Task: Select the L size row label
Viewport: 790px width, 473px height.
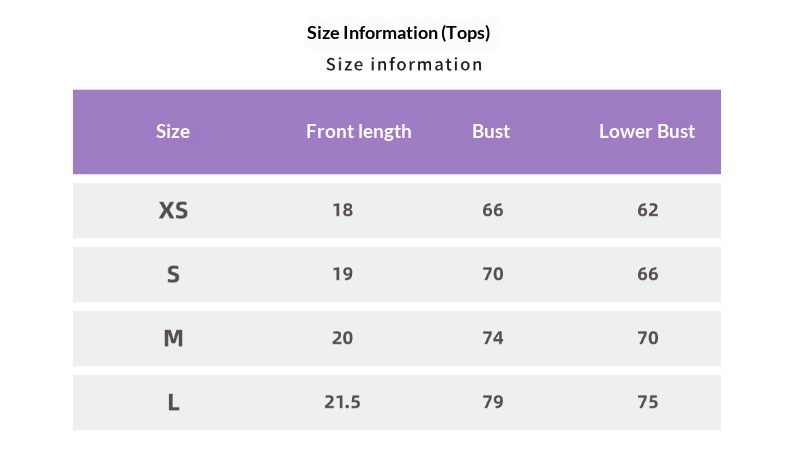Action: [x=173, y=402]
